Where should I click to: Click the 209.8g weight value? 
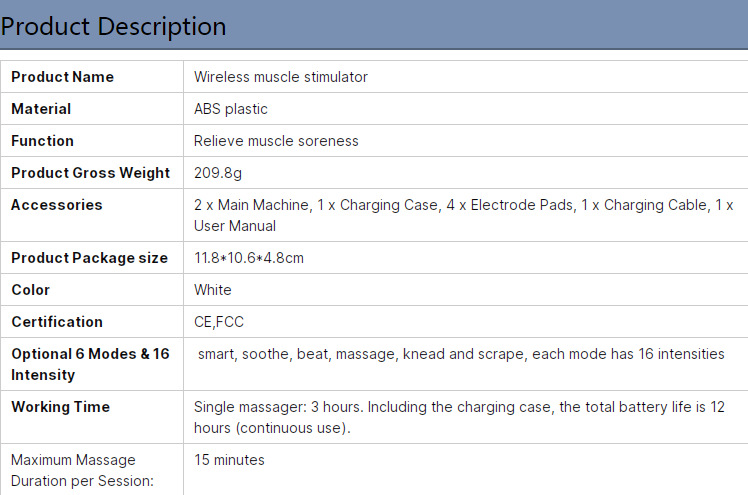click(218, 173)
